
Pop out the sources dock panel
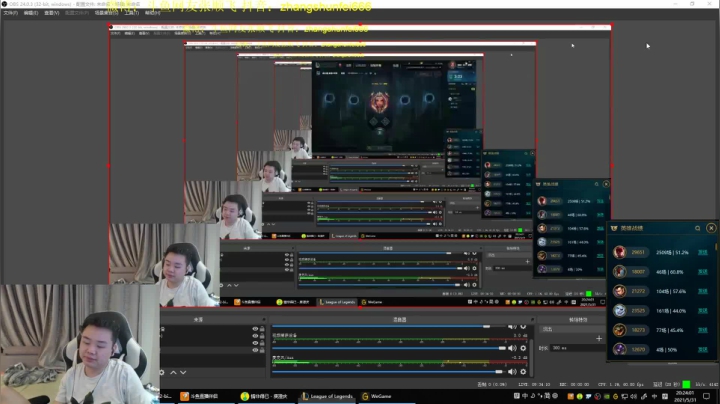pos(264,320)
